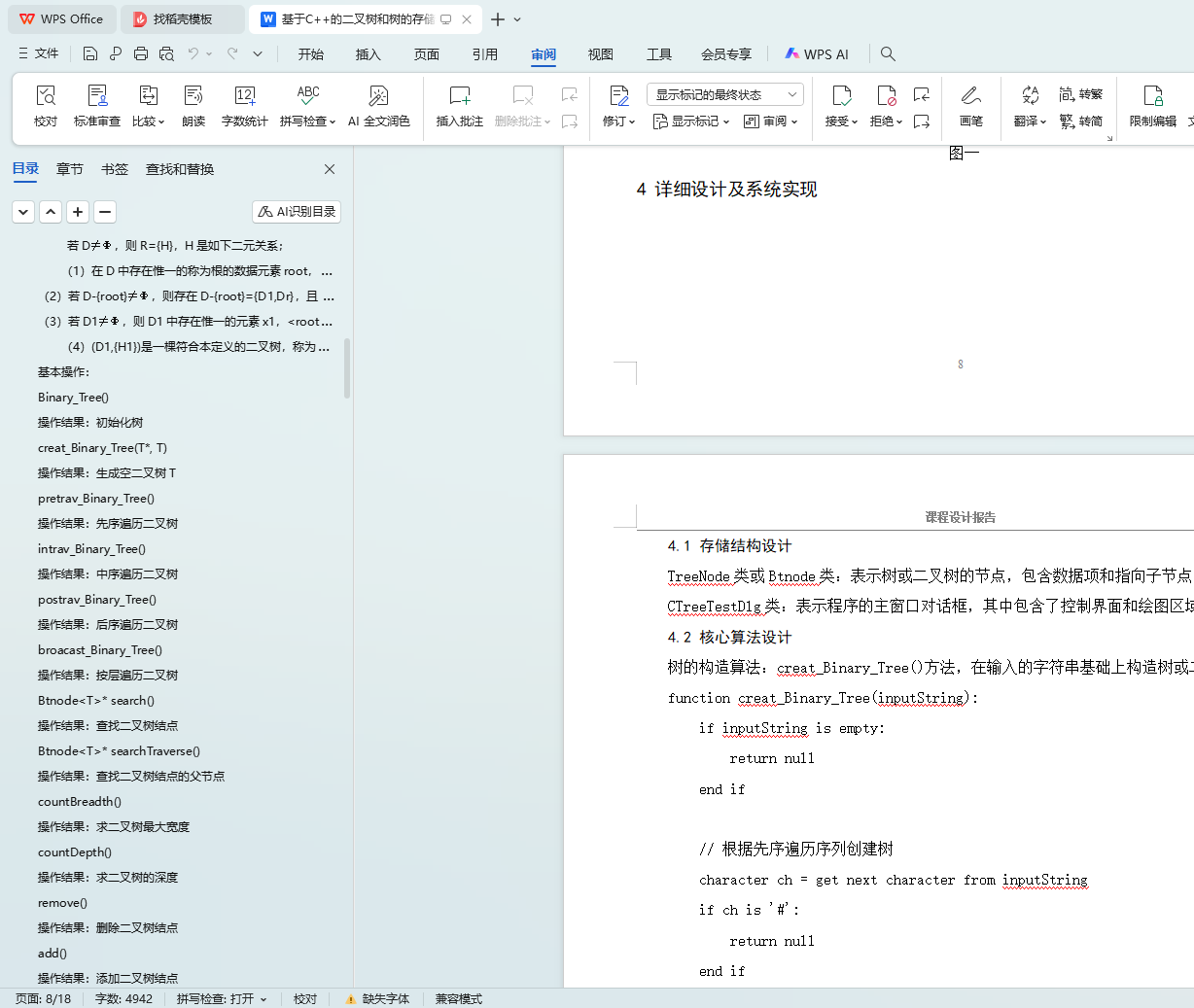The height and width of the screenshot is (1008, 1194).
Task: Switch to the 找稻壳模板 window tab
Action: click(x=184, y=19)
